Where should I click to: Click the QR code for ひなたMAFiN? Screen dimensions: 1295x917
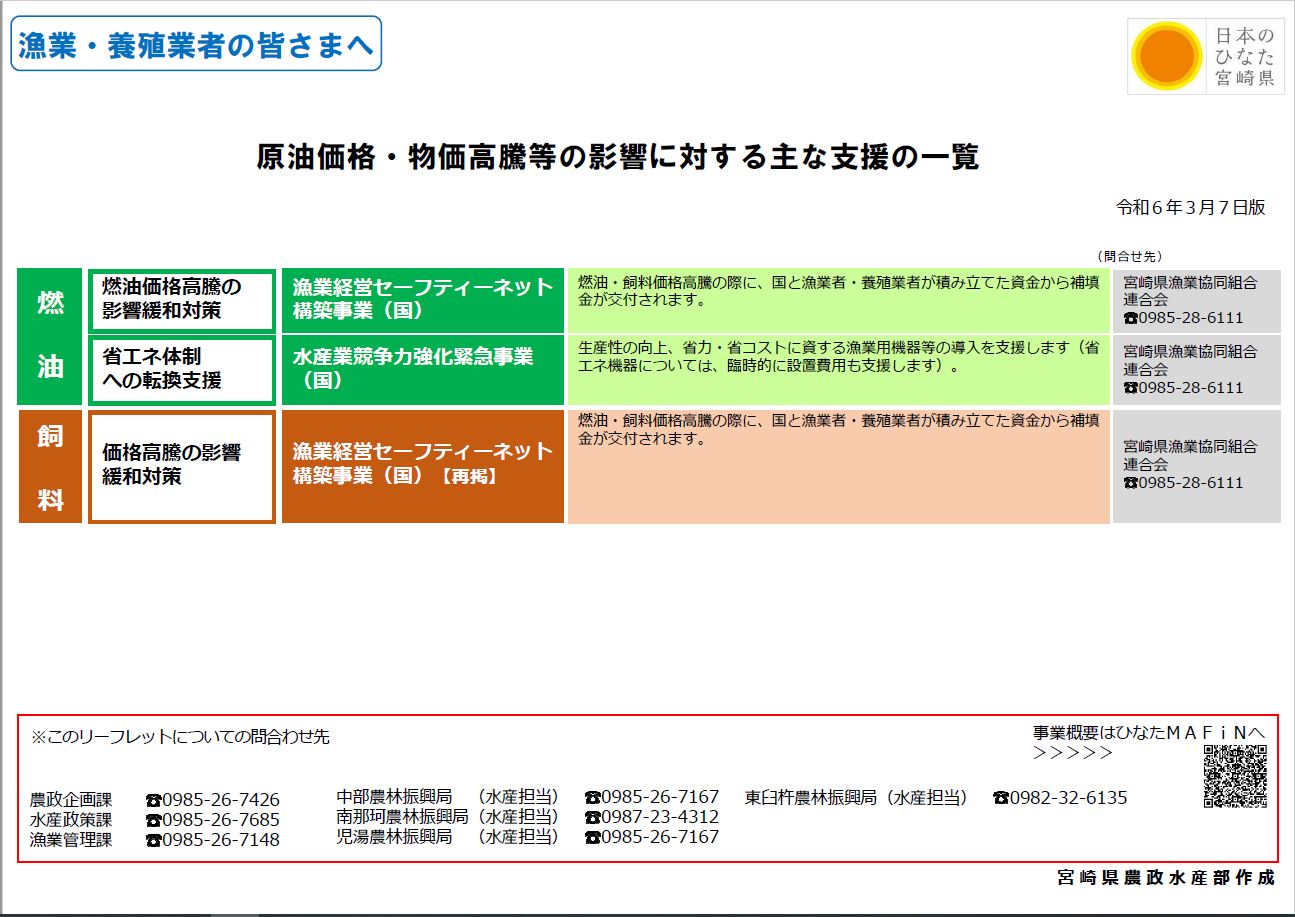pos(1235,776)
